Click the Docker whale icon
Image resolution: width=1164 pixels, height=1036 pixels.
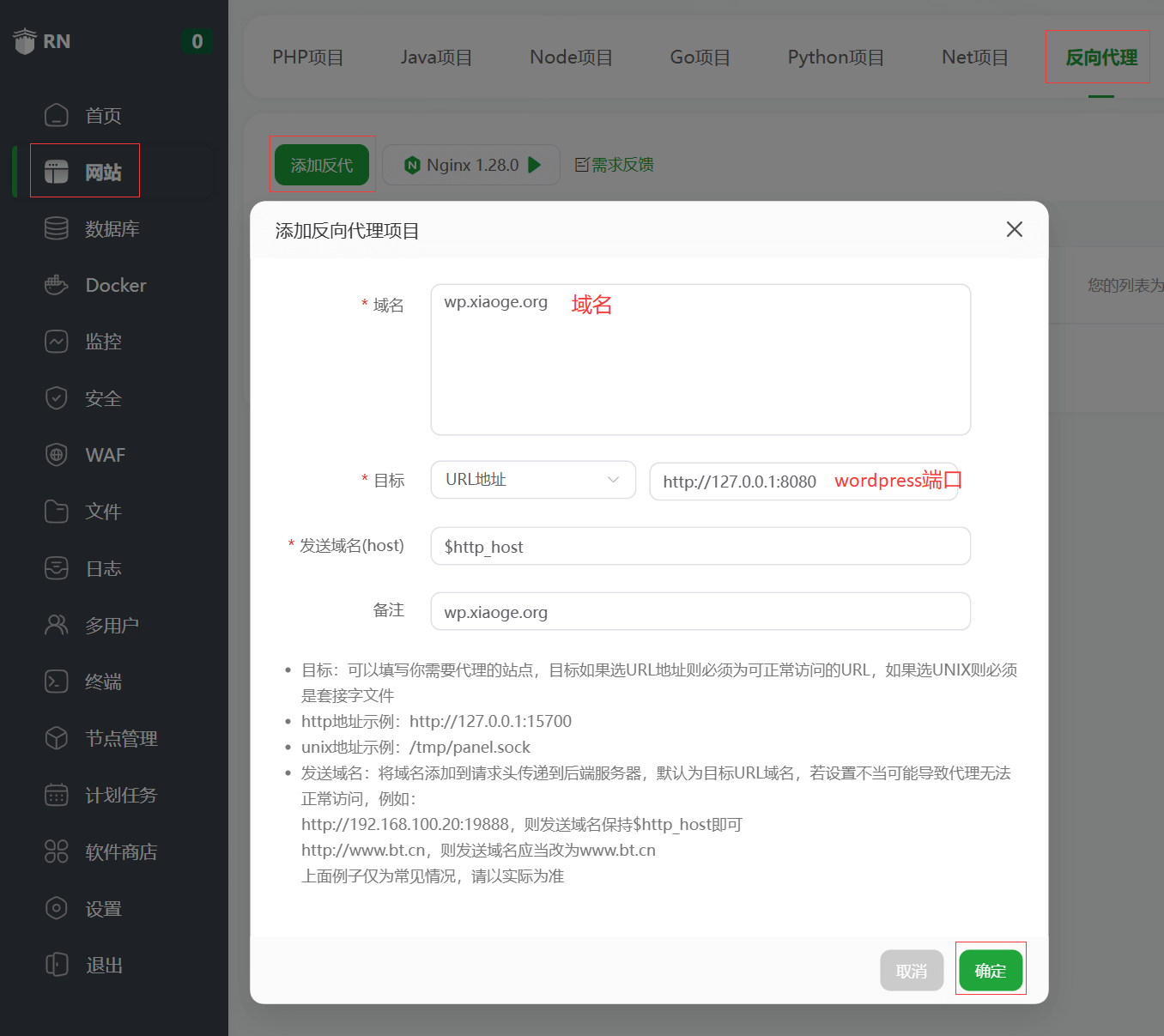click(x=57, y=285)
